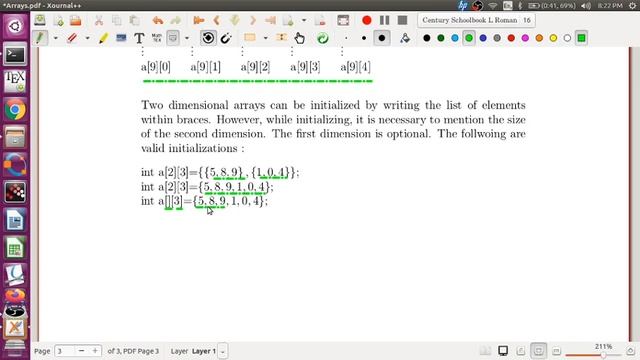This screenshot has width=640, height=360.
Task: Toggle the Fill bucket option
Action: (404, 38)
